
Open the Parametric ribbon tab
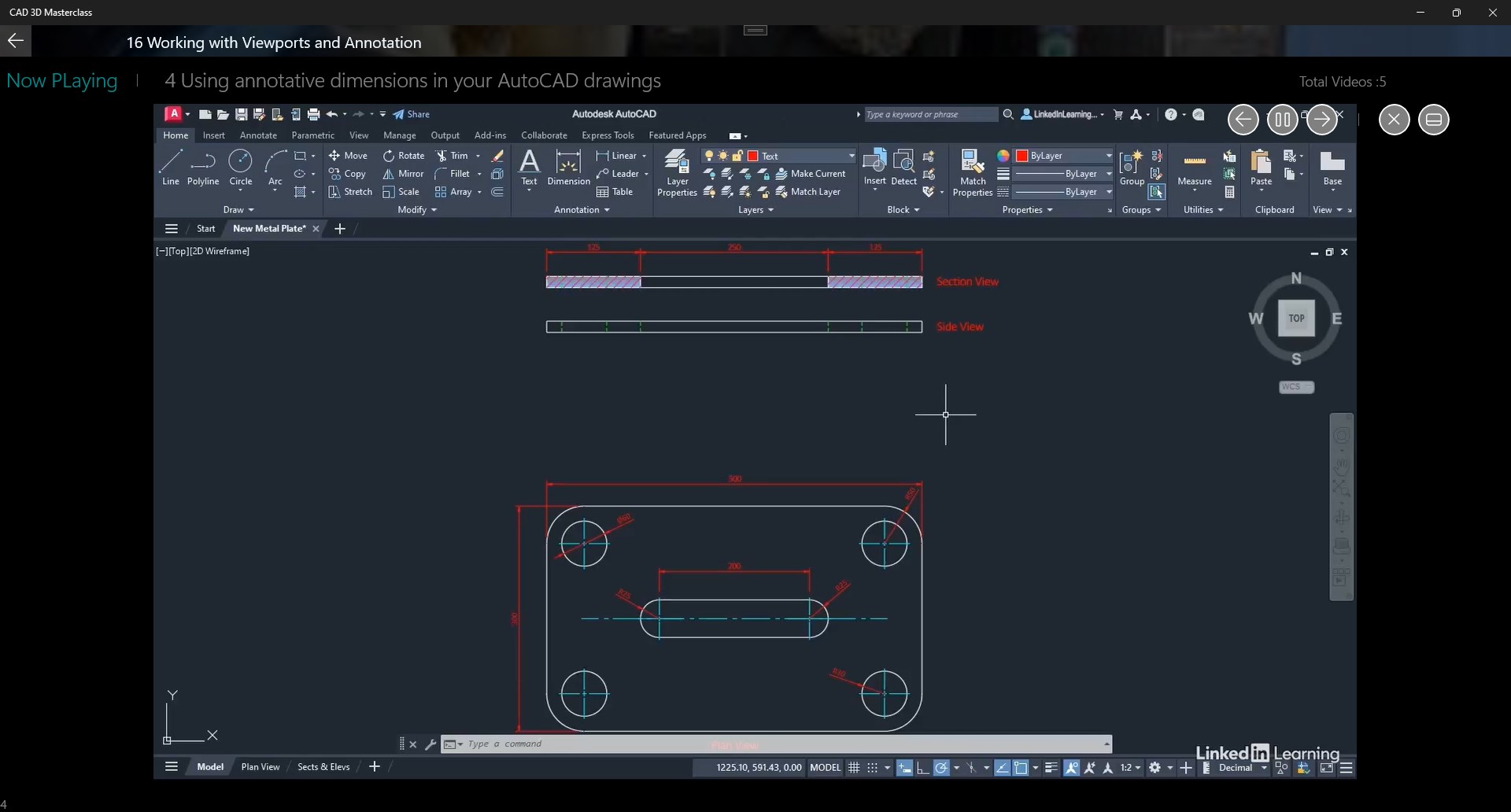pyautogui.click(x=312, y=135)
